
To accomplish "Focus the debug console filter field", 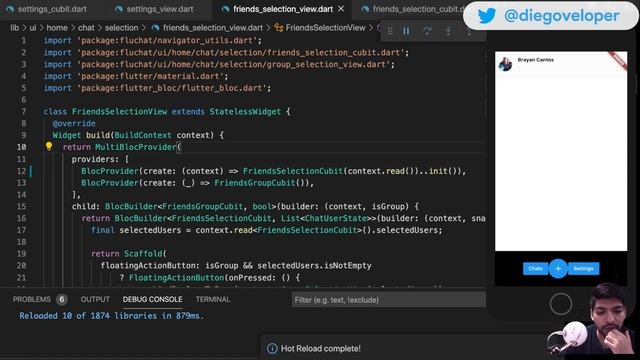I will (389, 300).
